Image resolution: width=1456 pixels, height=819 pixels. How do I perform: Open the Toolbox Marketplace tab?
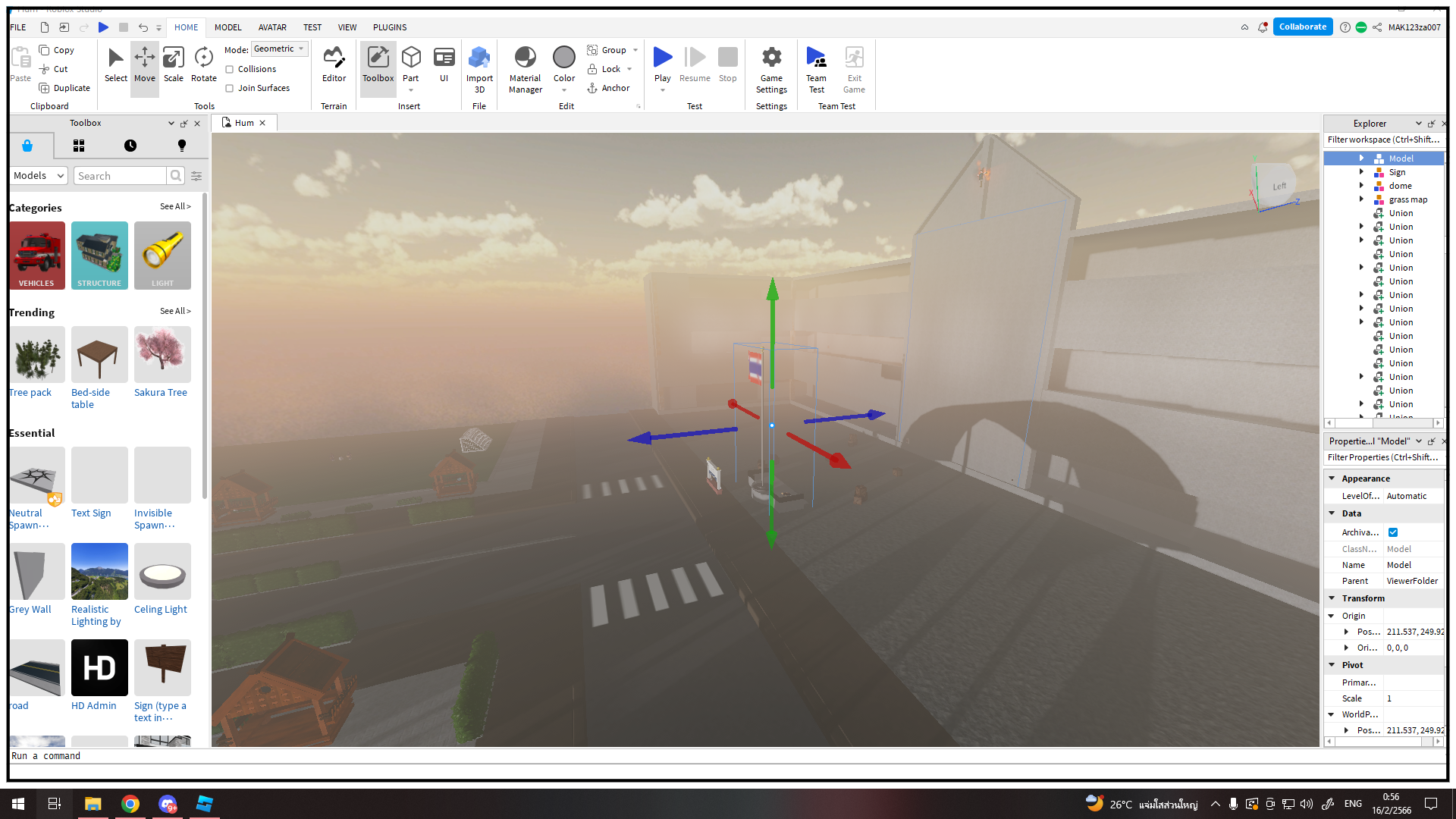coord(27,146)
